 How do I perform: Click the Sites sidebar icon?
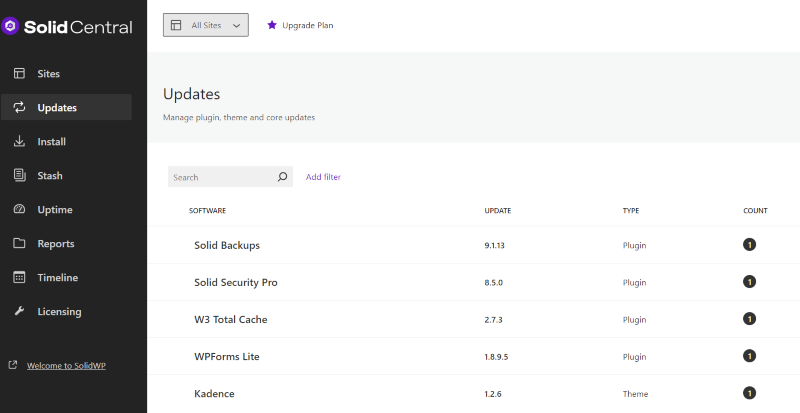[x=19, y=74]
